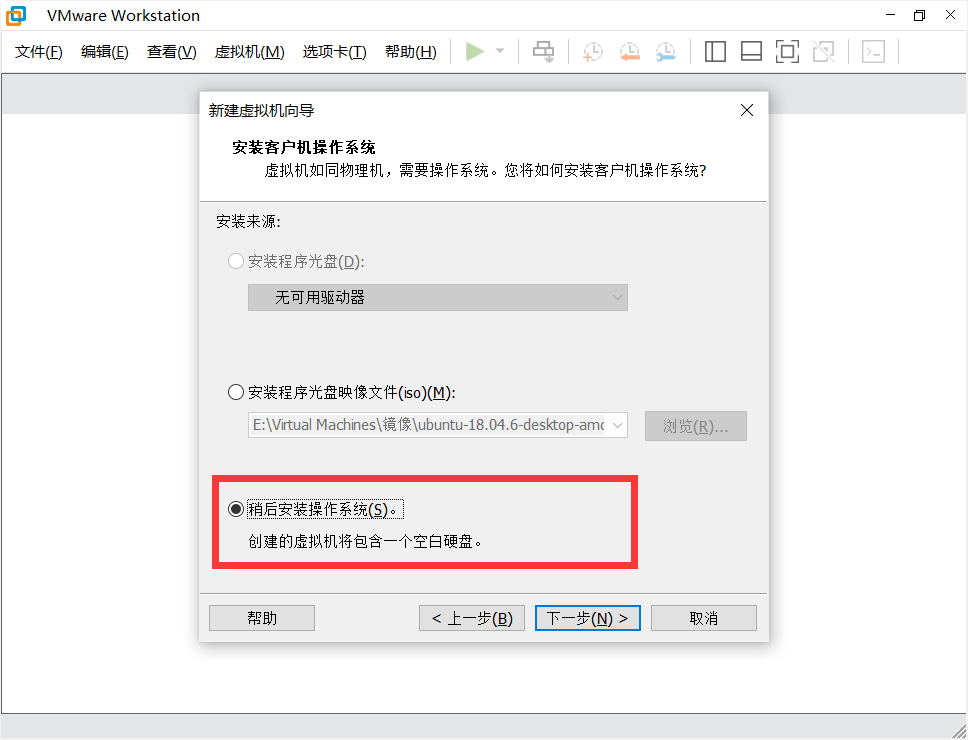Click the 安装客户机操作系统 heading text
This screenshot has width=968, height=740.
304,148
